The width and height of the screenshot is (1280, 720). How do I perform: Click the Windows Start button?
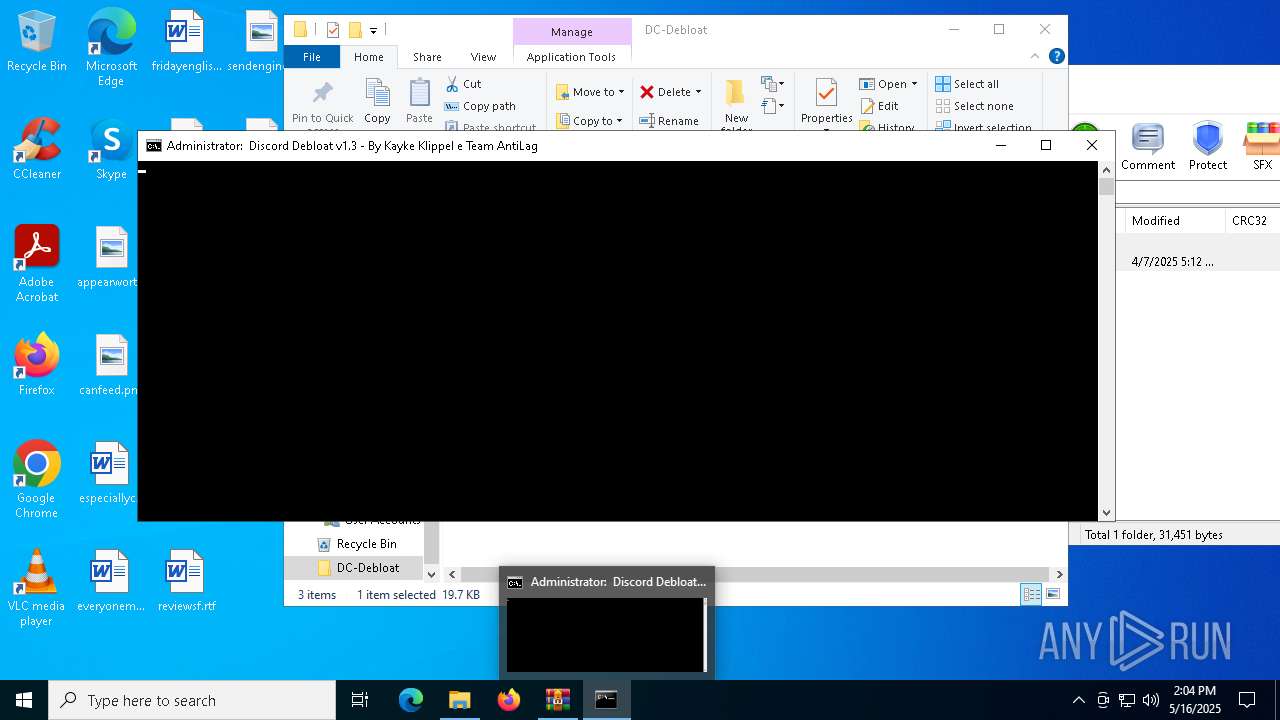click(23, 700)
